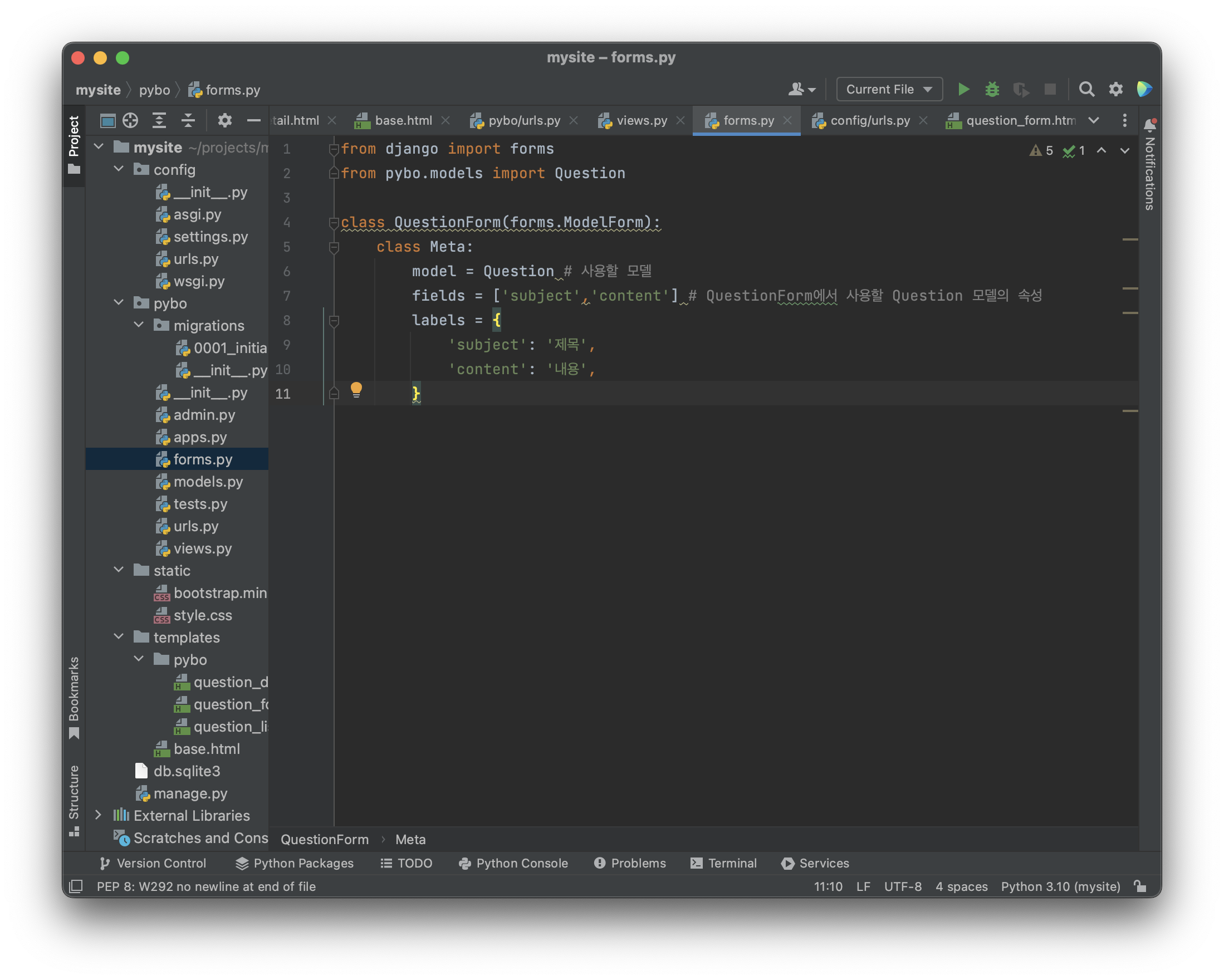This screenshot has height=980, width=1224.
Task: Collapse the migrations folder
Action: click(139, 325)
